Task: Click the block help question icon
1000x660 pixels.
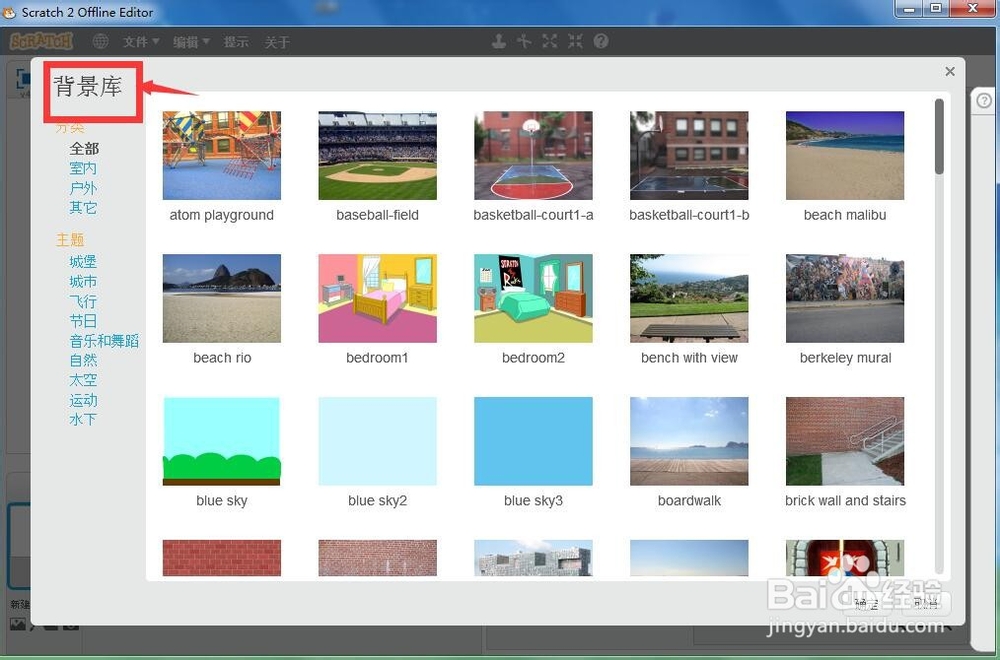Action: pos(601,41)
